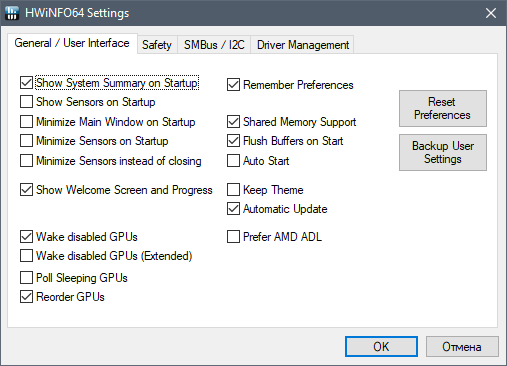Viewport: 507px width, 366px height.
Task: Click the Reset Preferences button
Action: 443,108
